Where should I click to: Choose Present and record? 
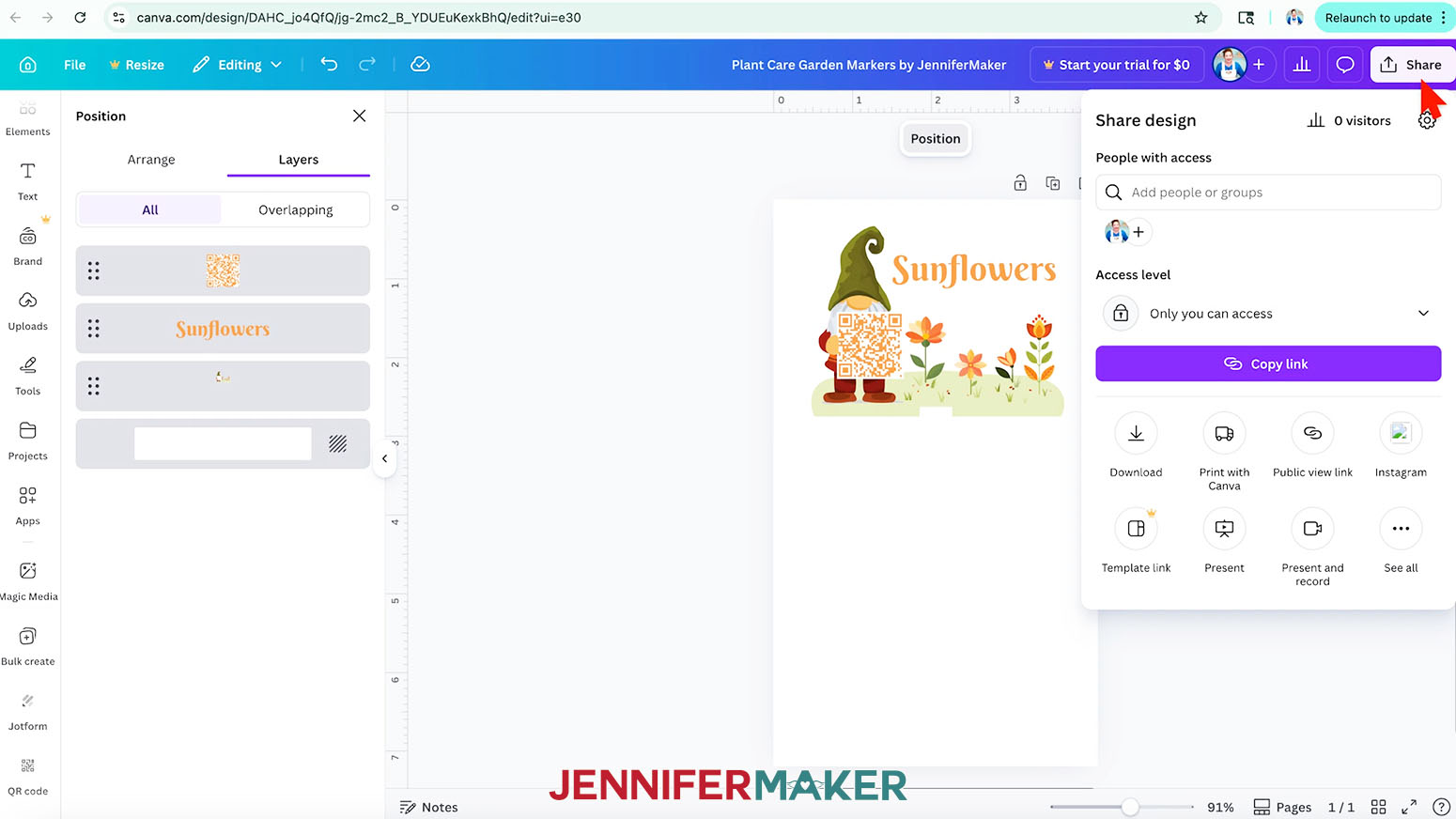tap(1312, 548)
